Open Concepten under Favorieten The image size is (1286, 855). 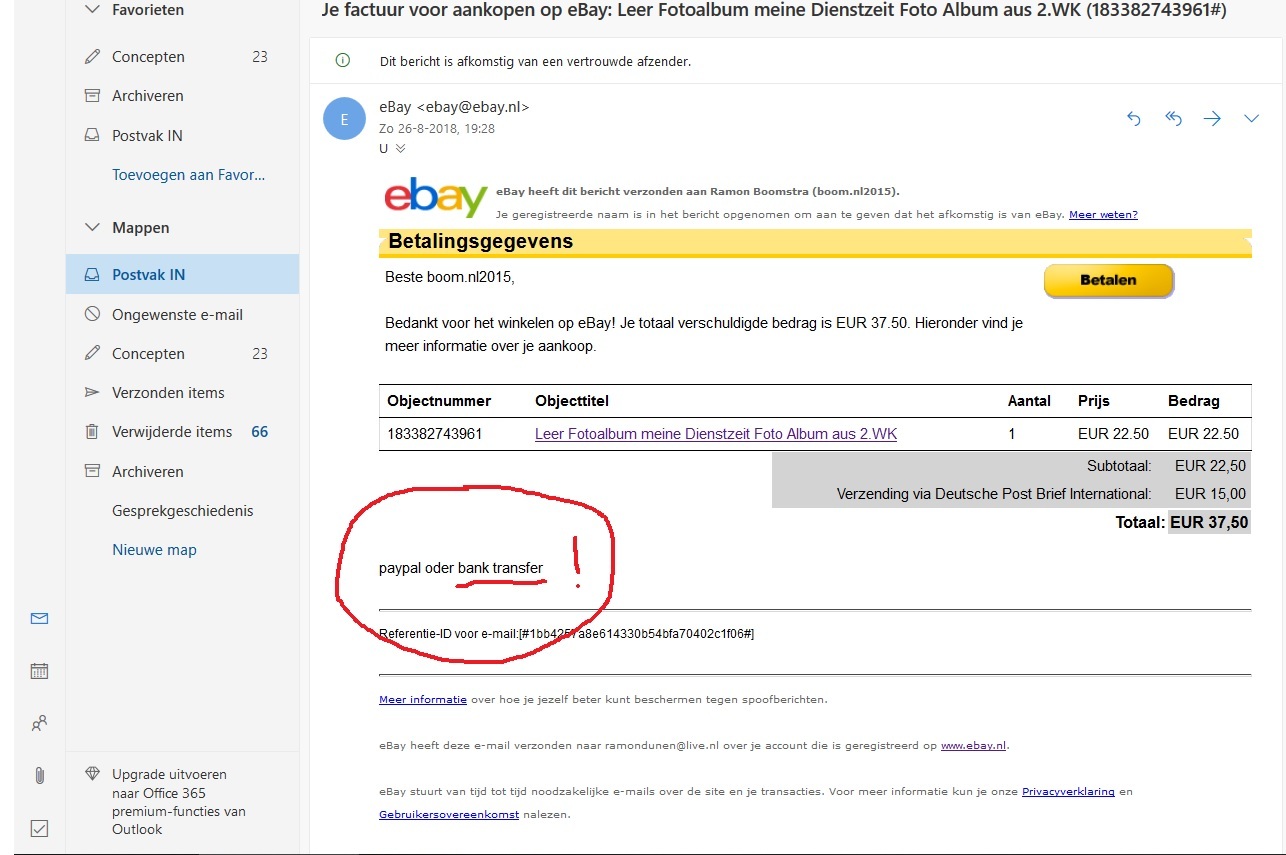tap(148, 57)
